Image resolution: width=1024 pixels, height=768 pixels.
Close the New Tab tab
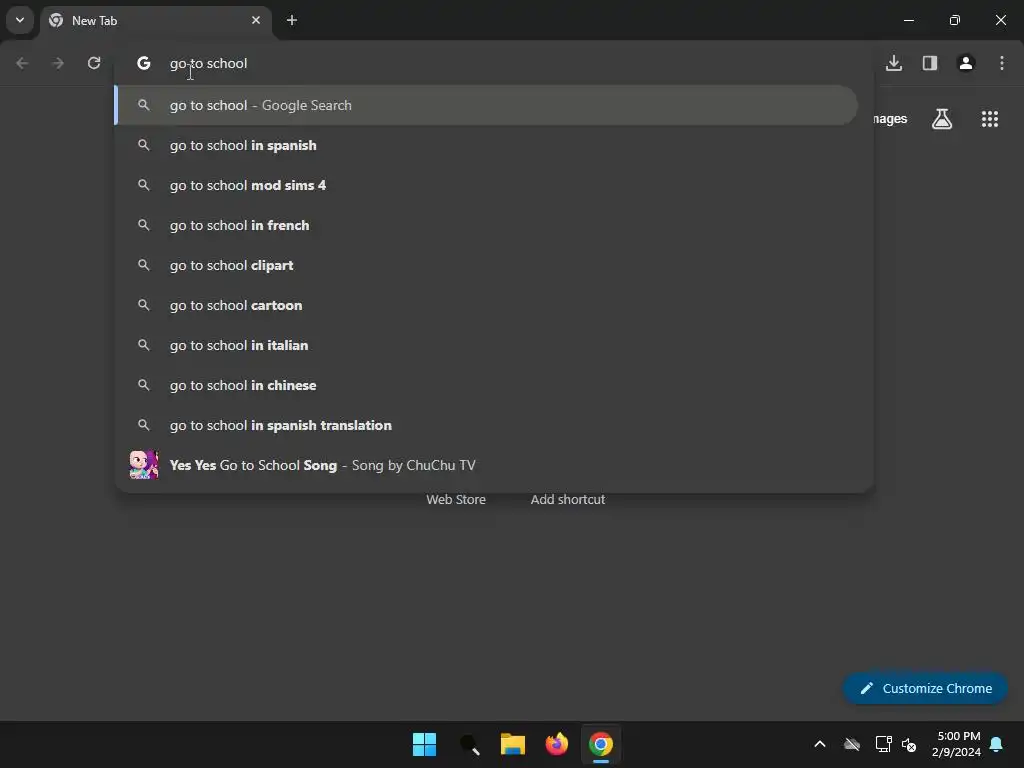(256, 20)
